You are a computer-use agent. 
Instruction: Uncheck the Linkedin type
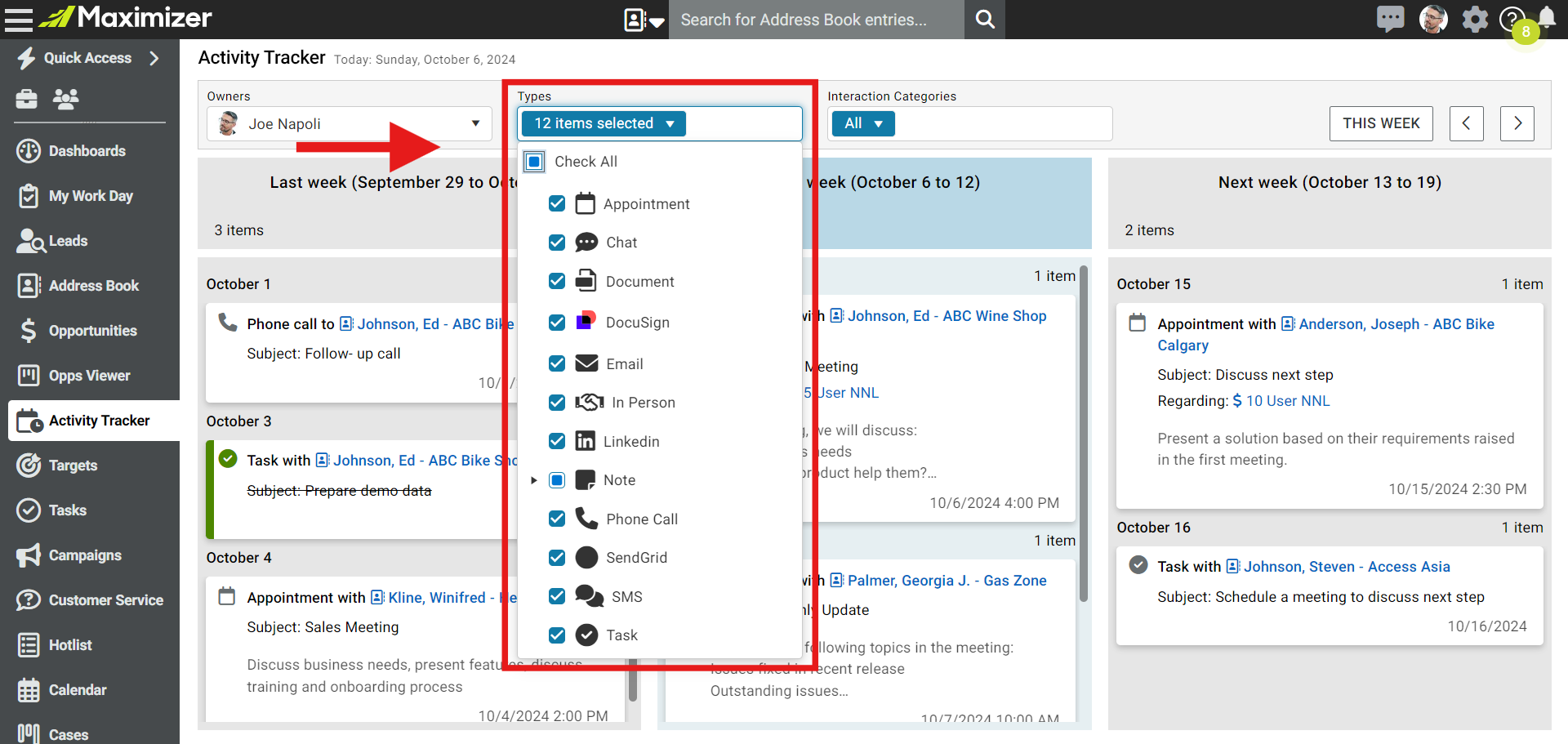pyautogui.click(x=557, y=441)
